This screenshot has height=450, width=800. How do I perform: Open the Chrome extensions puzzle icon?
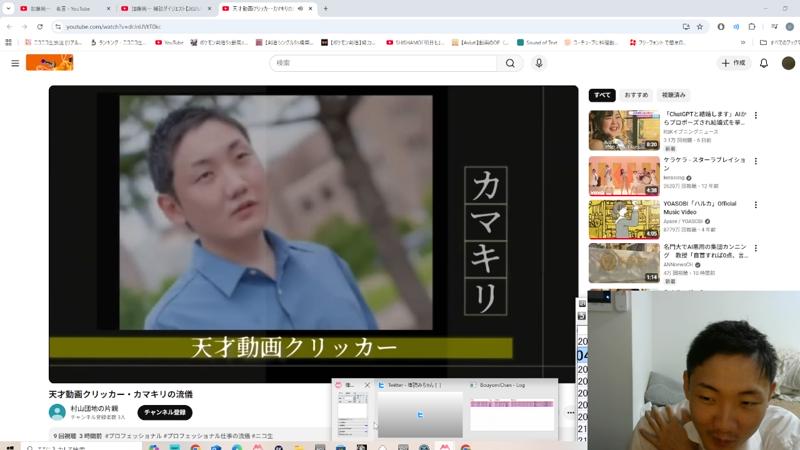tap(752, 27)
